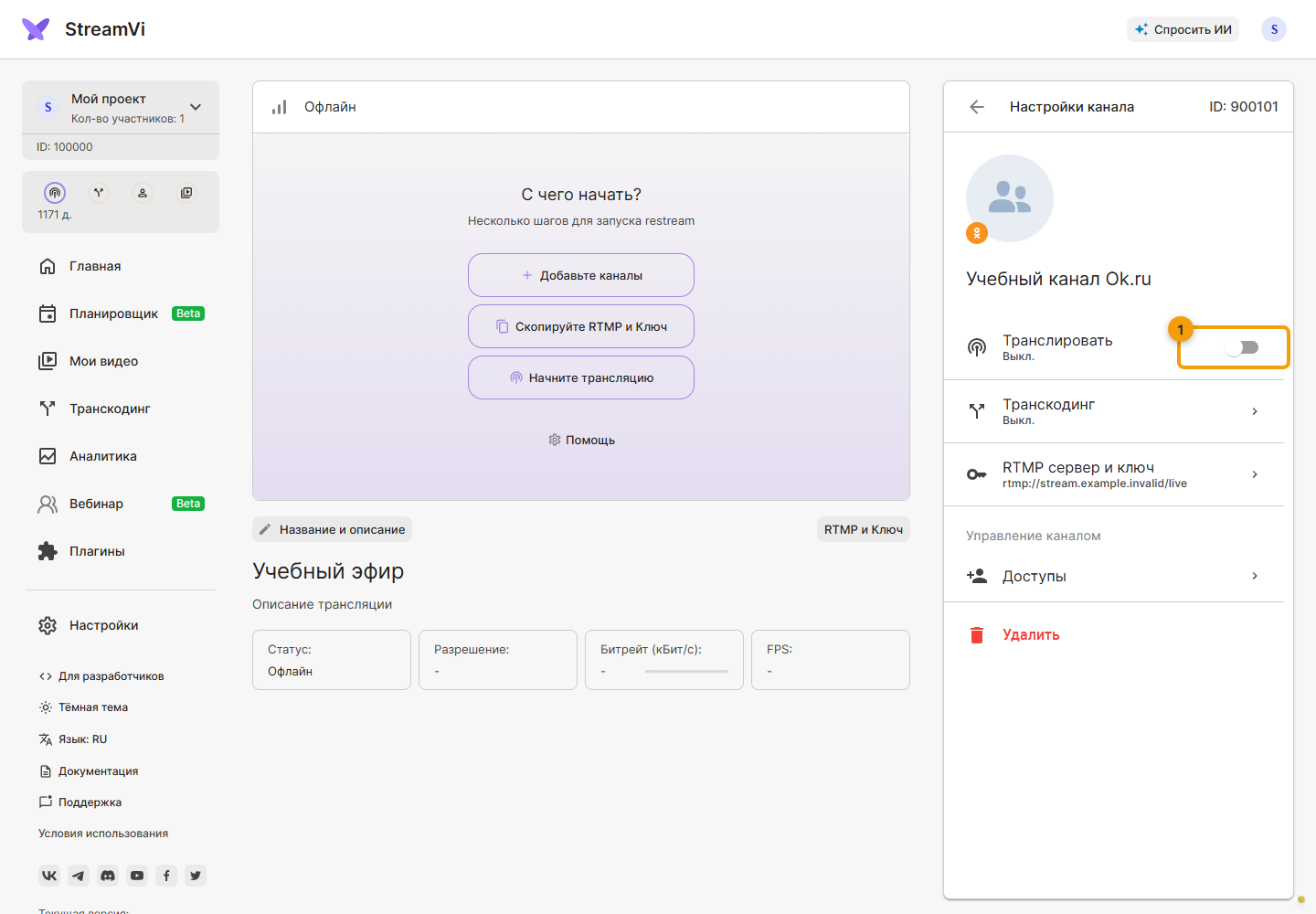
Task: Expand the RTMP сервер и ключ row
Action: 1114,474
